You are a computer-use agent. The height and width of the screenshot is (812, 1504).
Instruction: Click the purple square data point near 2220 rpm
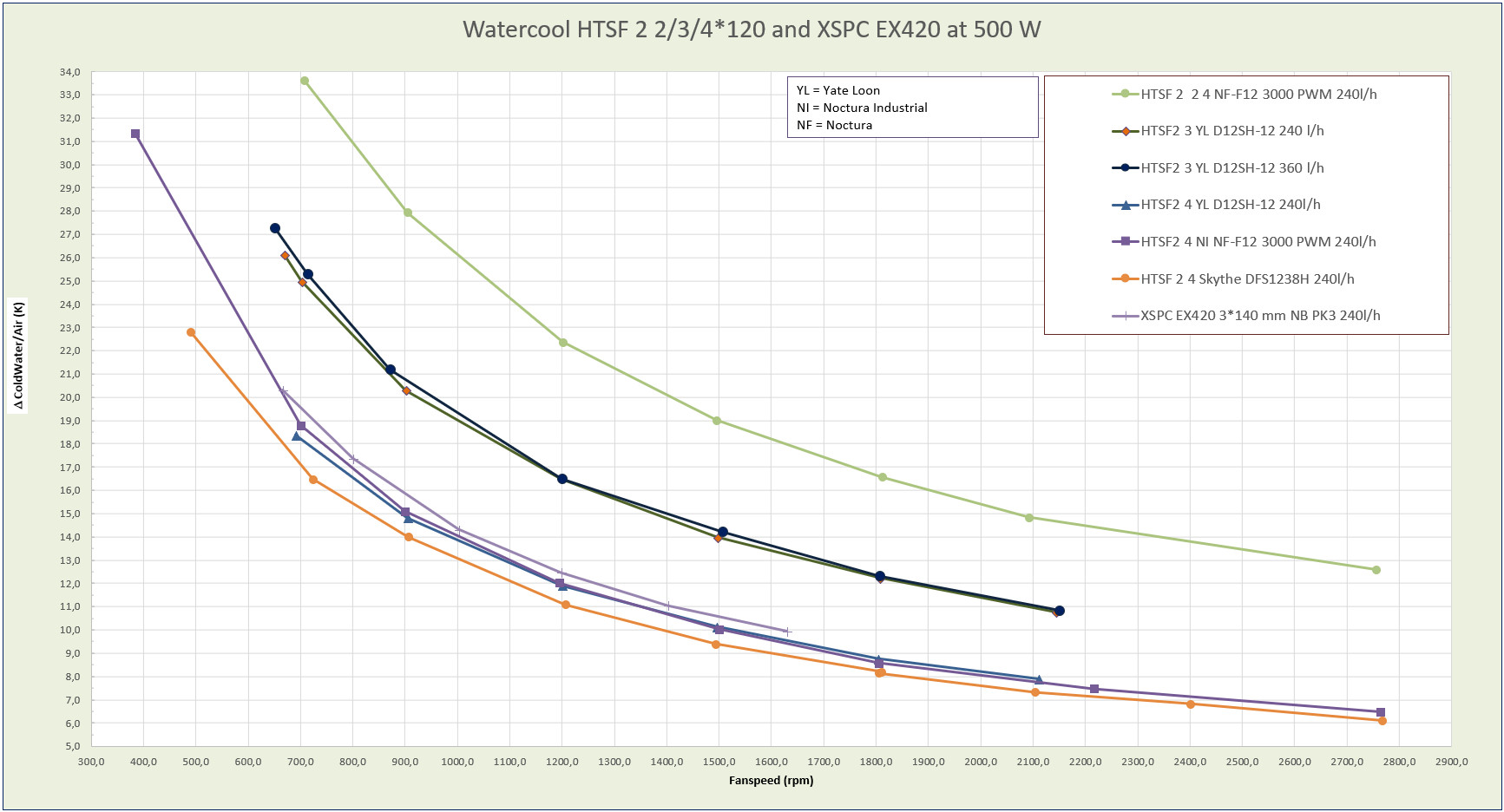1094,689
